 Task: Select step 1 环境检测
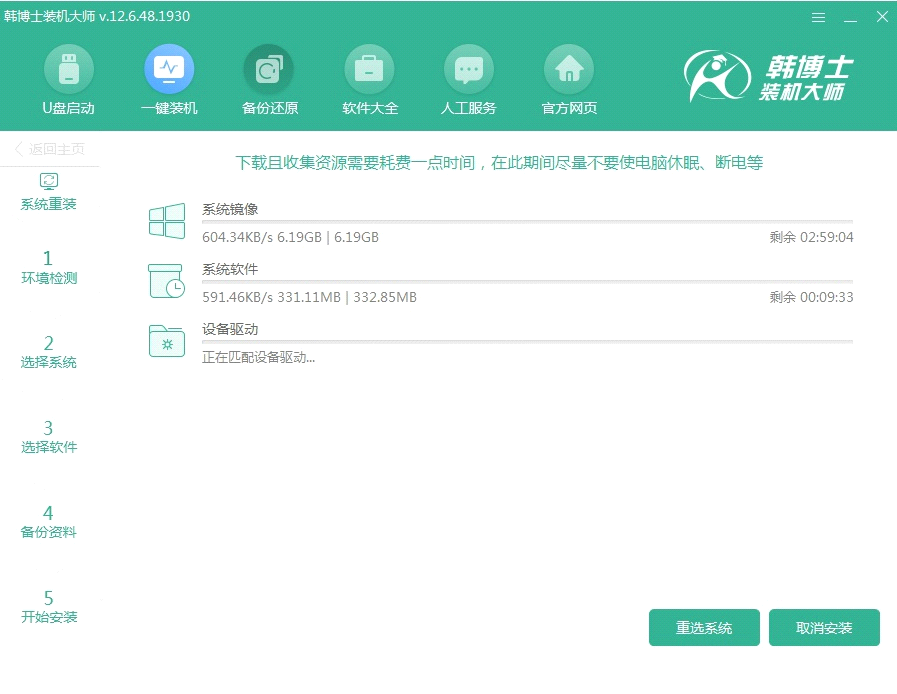48,270
